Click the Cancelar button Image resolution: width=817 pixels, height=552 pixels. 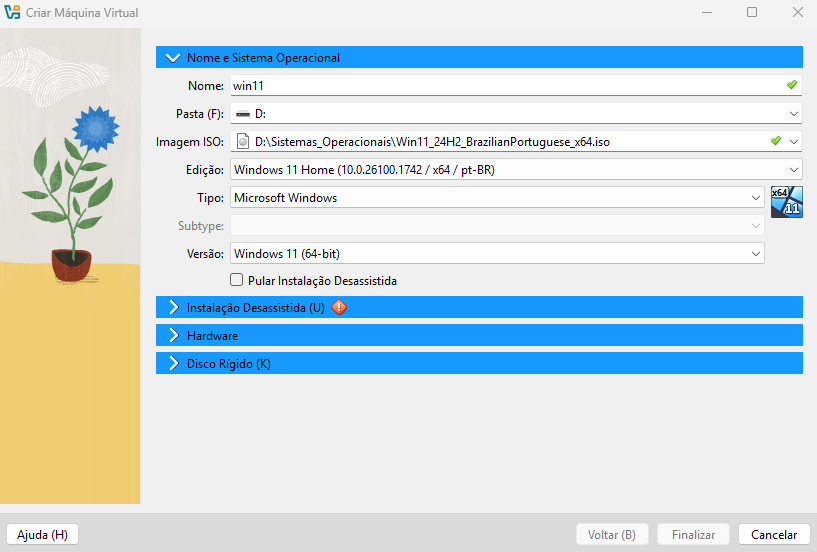click(774, 534)
